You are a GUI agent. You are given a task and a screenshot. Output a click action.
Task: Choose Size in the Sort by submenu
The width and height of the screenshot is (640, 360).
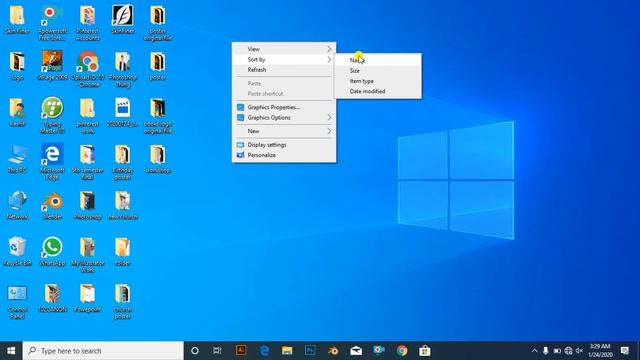click(378, 71)
